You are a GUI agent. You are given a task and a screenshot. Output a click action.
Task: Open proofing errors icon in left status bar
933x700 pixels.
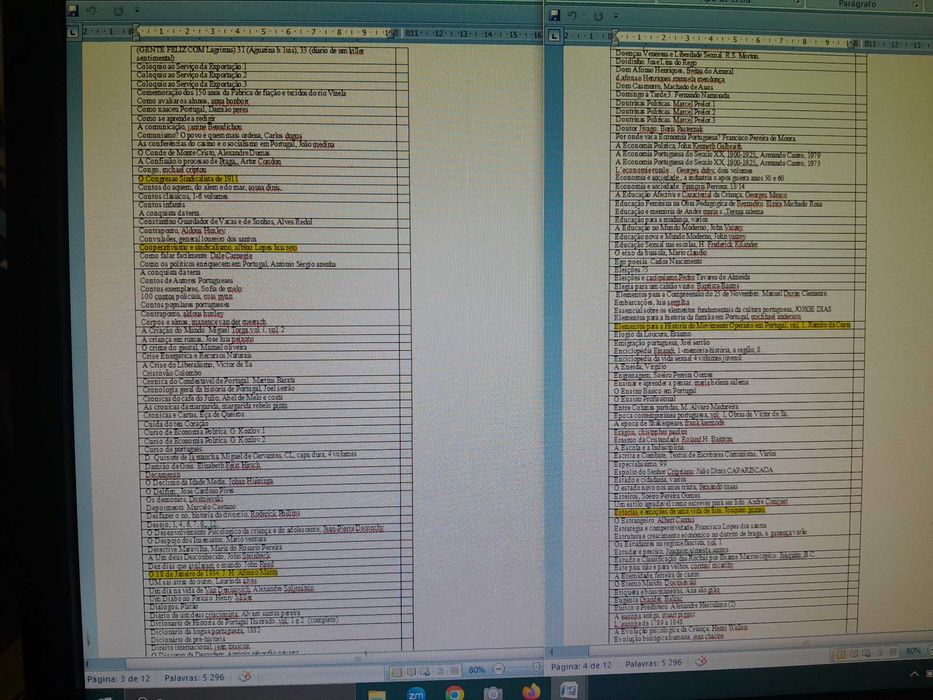pos(245,677)
